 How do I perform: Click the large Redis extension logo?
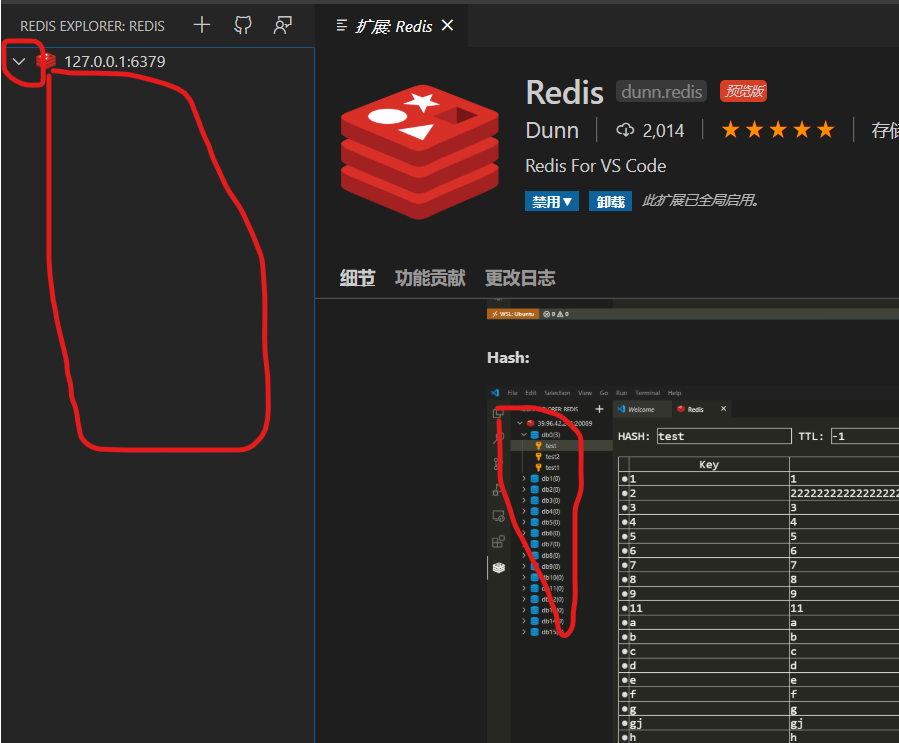coord(420,151)
